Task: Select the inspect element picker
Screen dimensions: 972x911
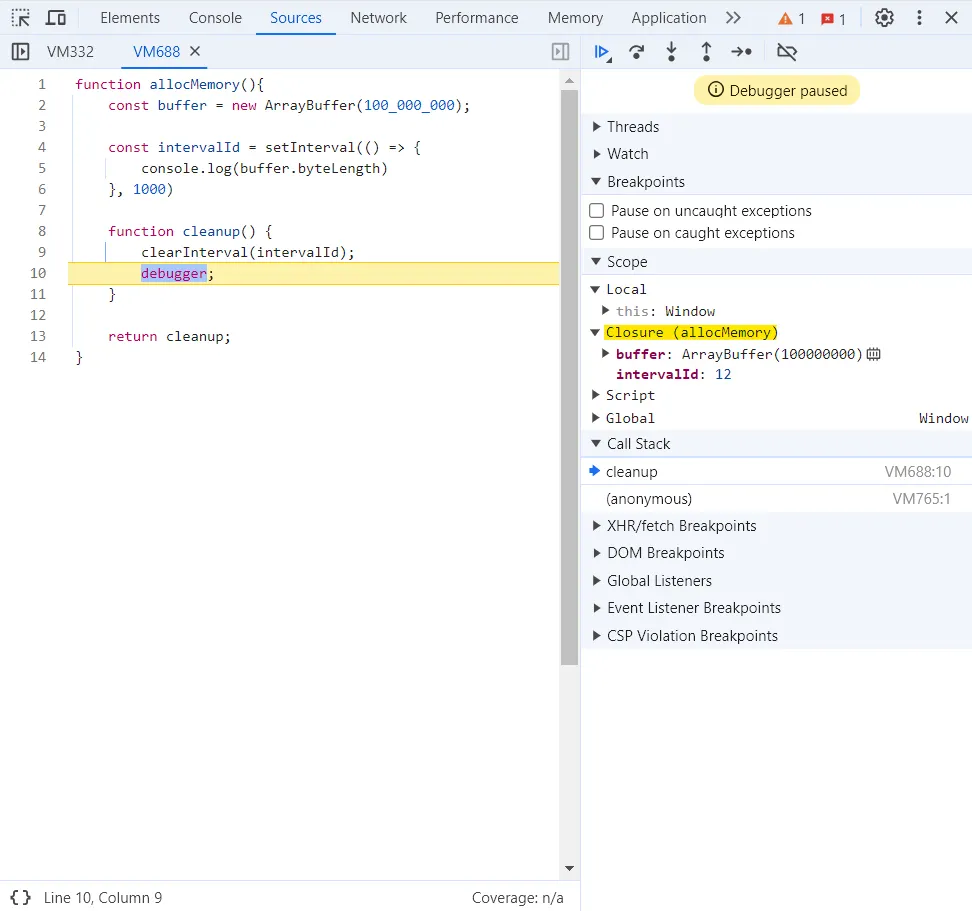Action: 20,17
